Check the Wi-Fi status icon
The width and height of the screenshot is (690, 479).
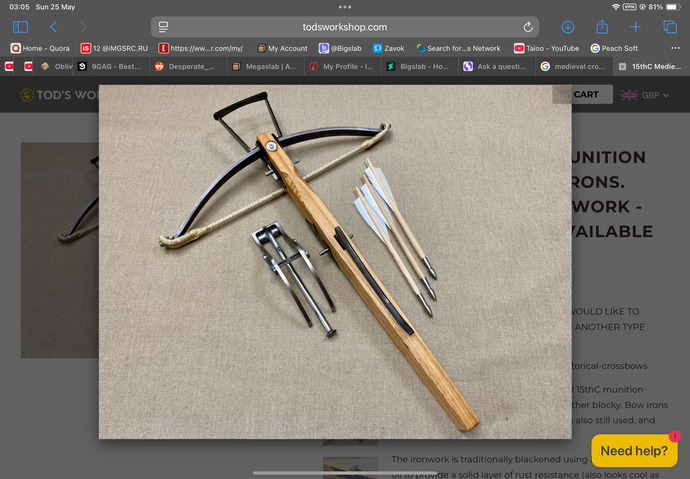click(616, 7)
